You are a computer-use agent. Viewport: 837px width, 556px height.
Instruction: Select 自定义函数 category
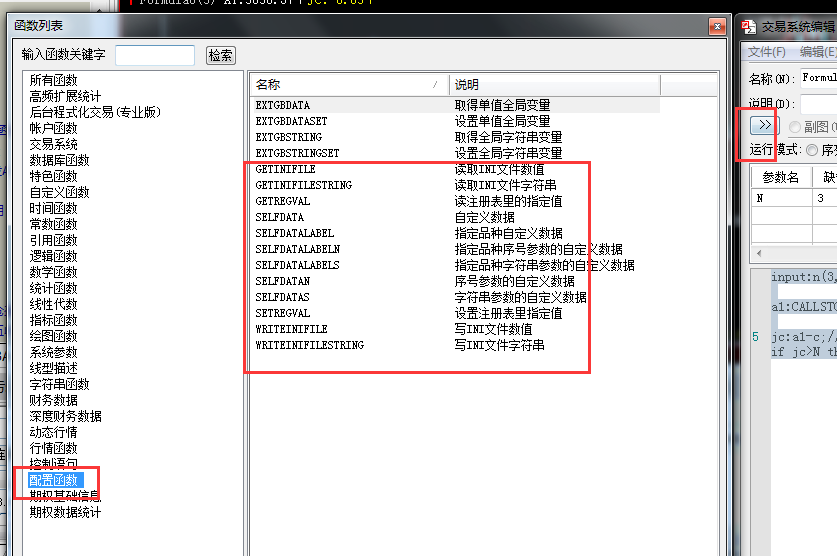click(x=59, y=192)
